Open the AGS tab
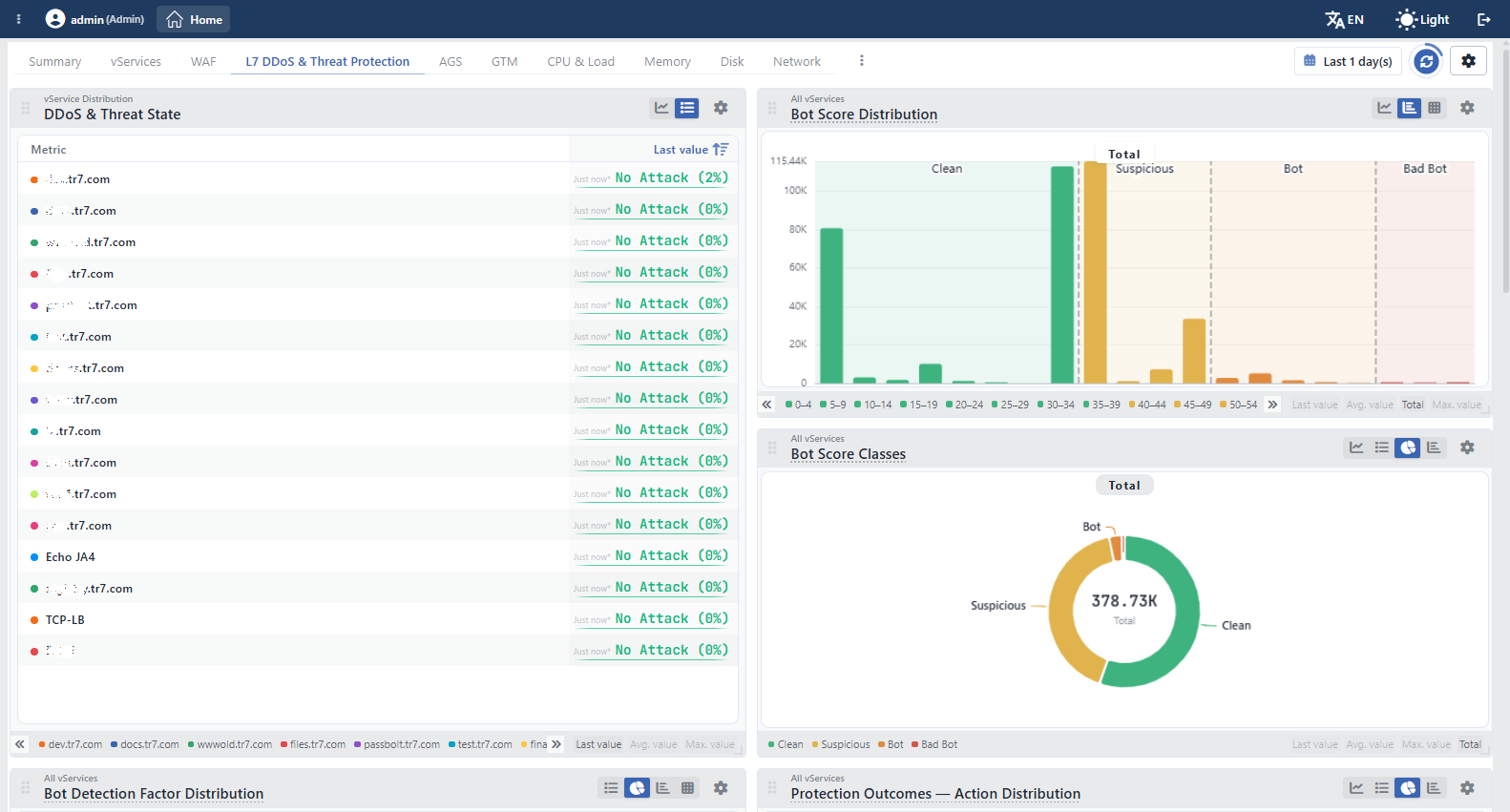Screen dimensions: 1510x812 451,61
